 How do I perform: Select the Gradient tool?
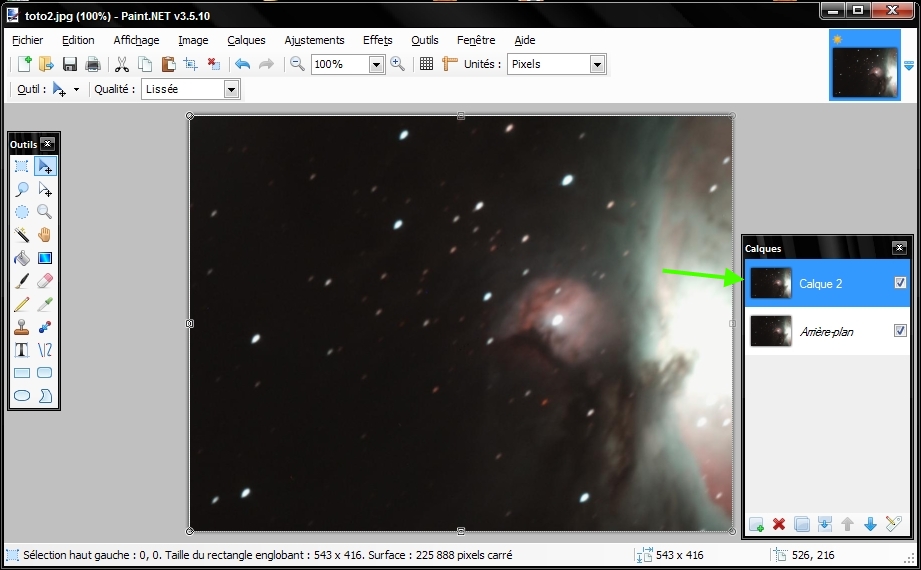point(45,258)
